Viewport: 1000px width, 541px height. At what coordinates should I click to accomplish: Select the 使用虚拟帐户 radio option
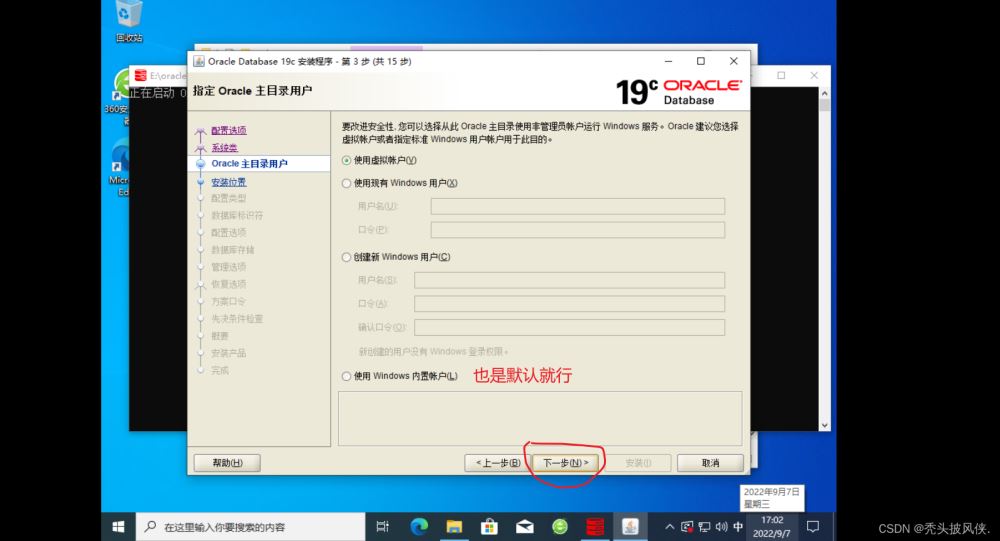pos(347,160)
